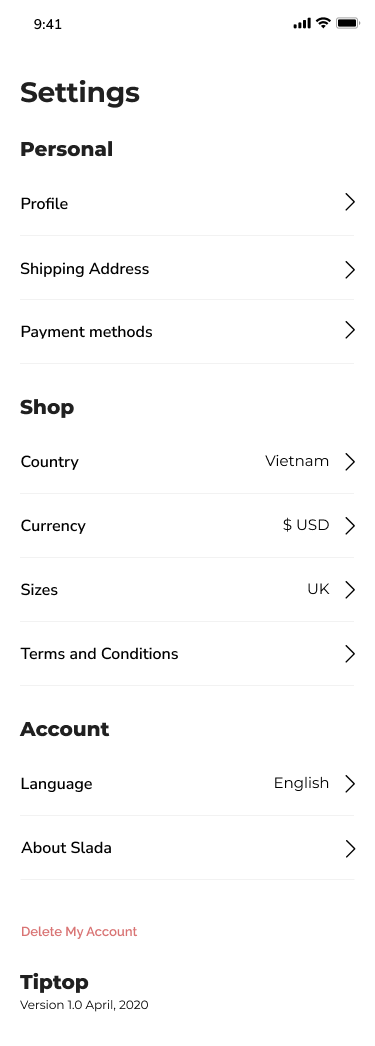Tap the cellular signal bars icon

(x=302, y=24)
